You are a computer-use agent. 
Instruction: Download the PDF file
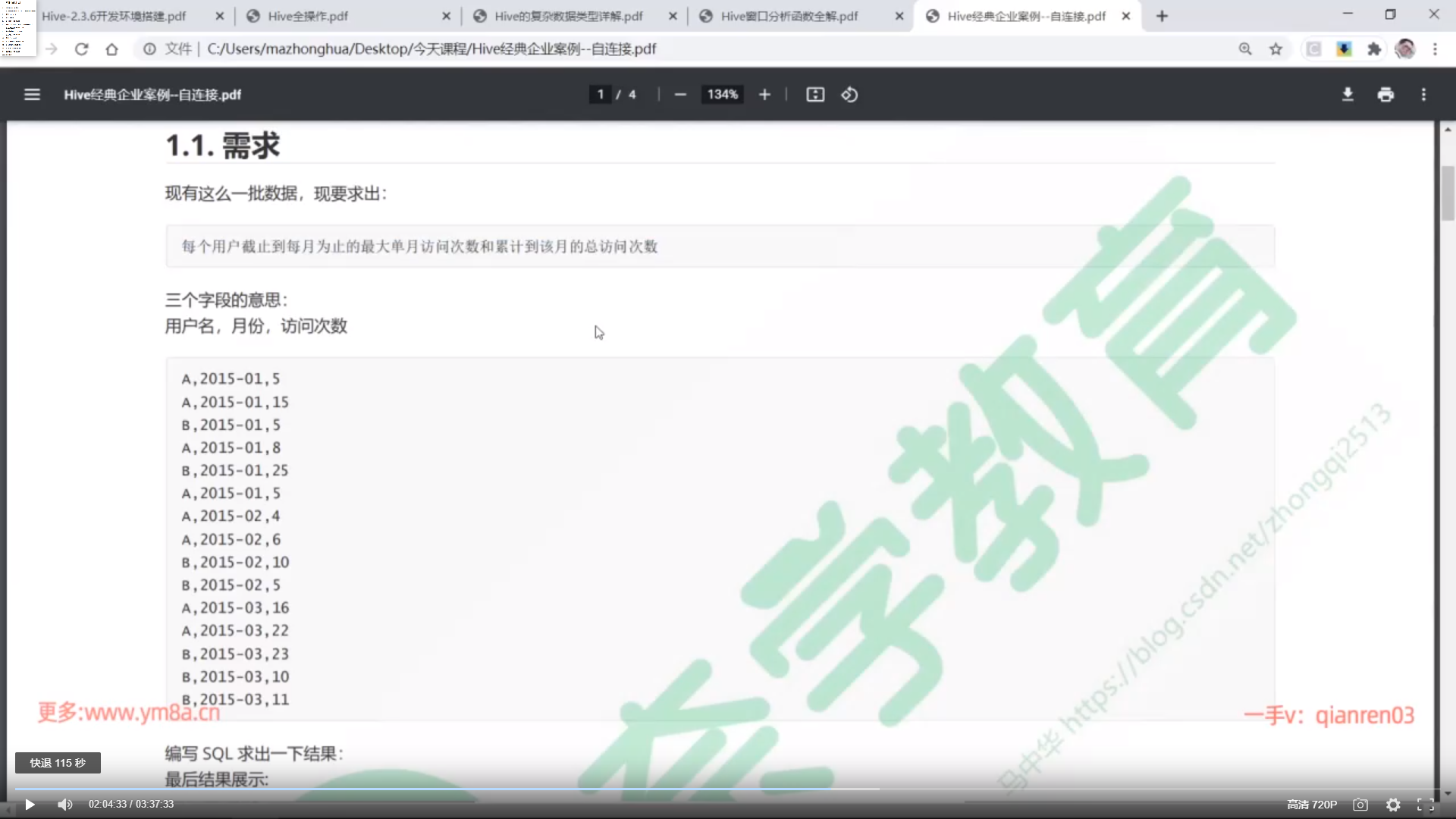point(1348,95)
